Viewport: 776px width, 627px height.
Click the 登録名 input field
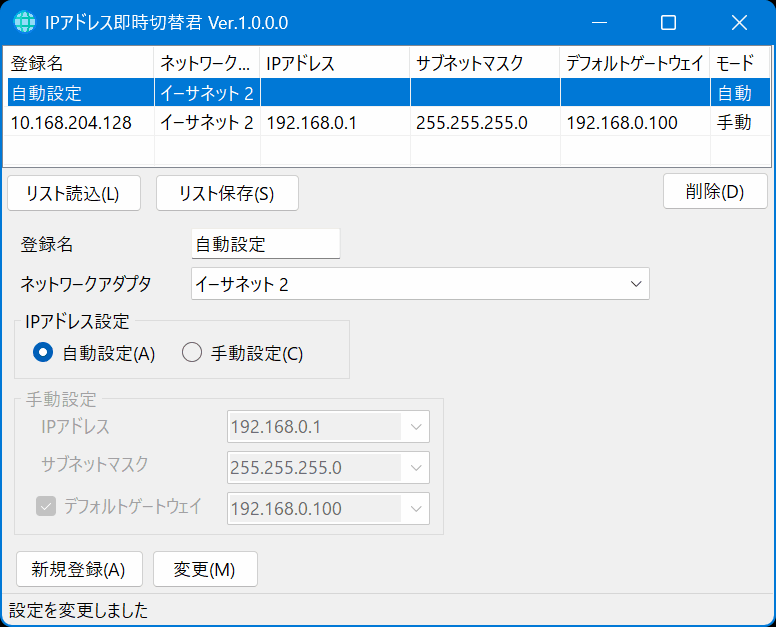(266, 244)
